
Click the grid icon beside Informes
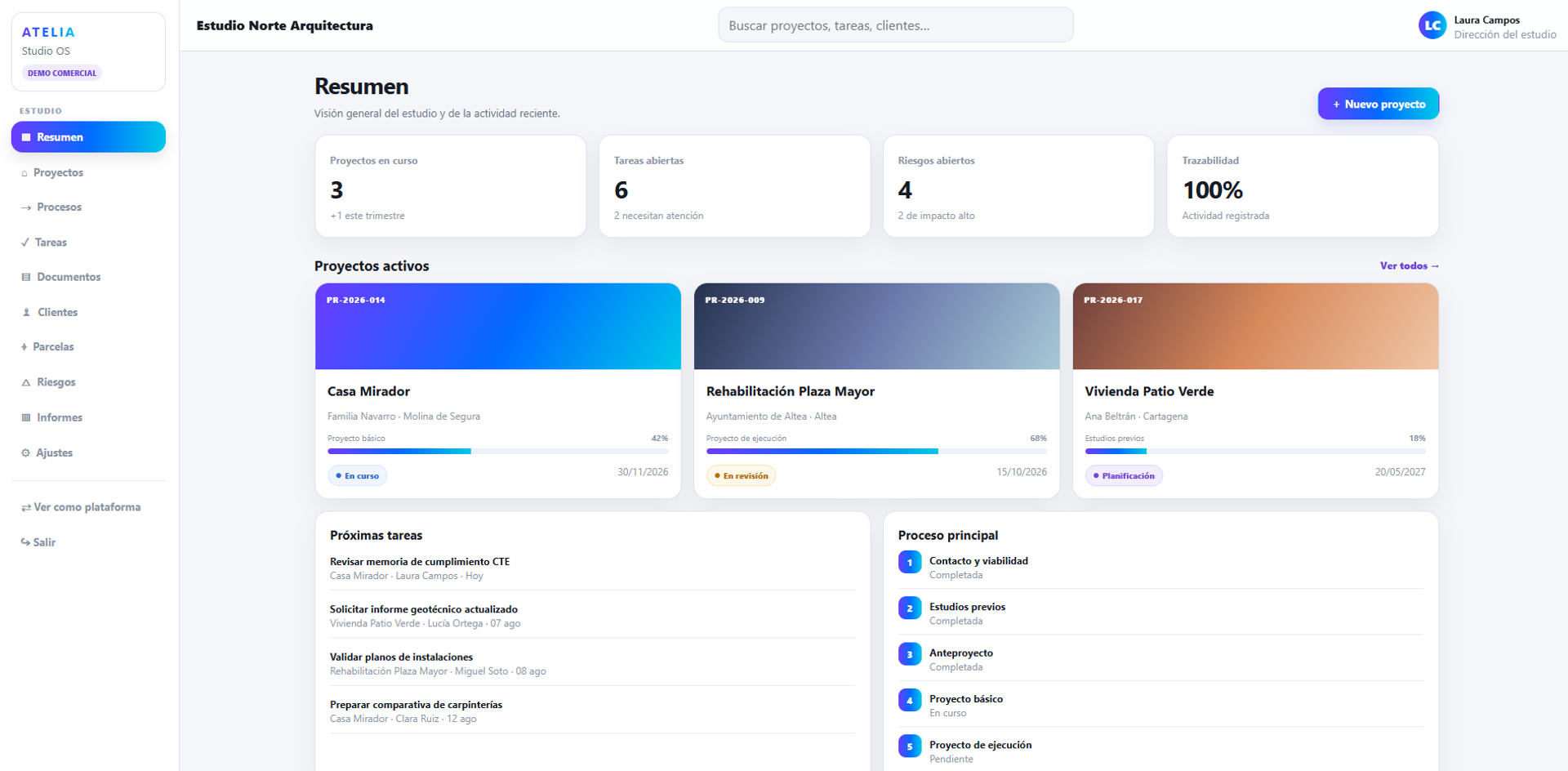(x=26, y=417)
